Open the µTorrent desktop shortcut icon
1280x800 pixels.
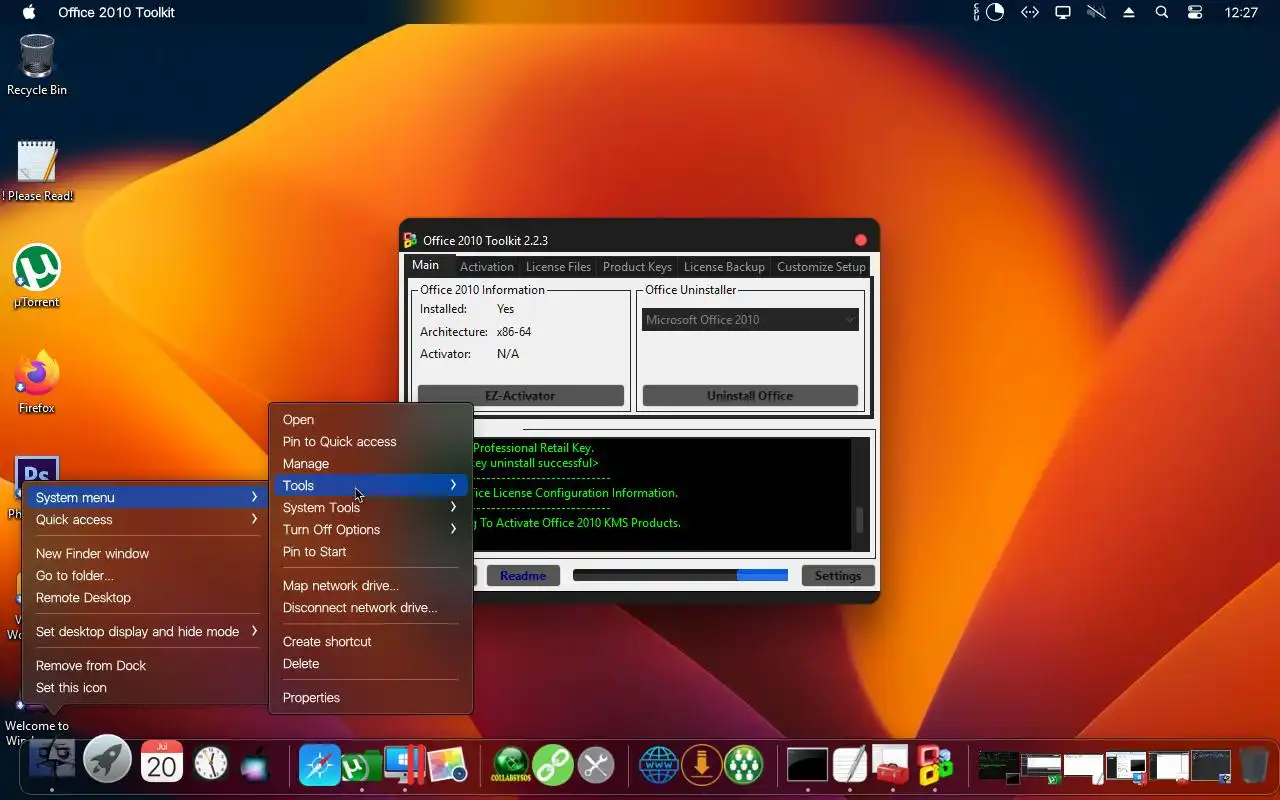point(37,268)
